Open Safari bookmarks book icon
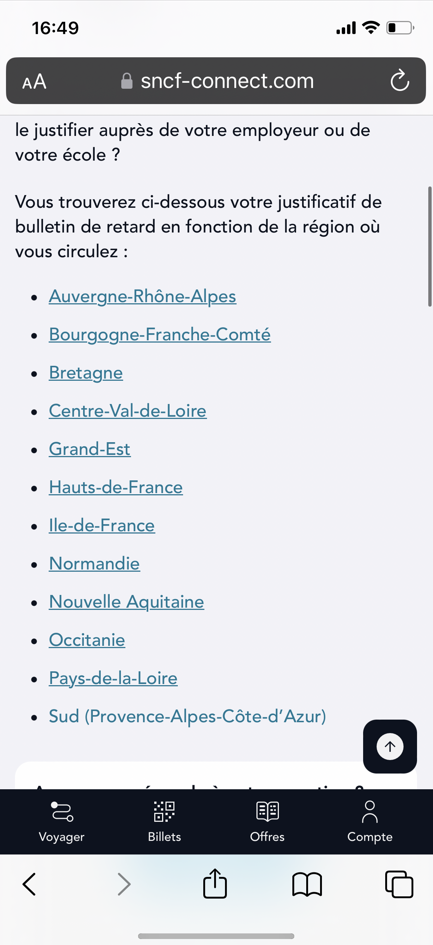 [x=307, y=885]
